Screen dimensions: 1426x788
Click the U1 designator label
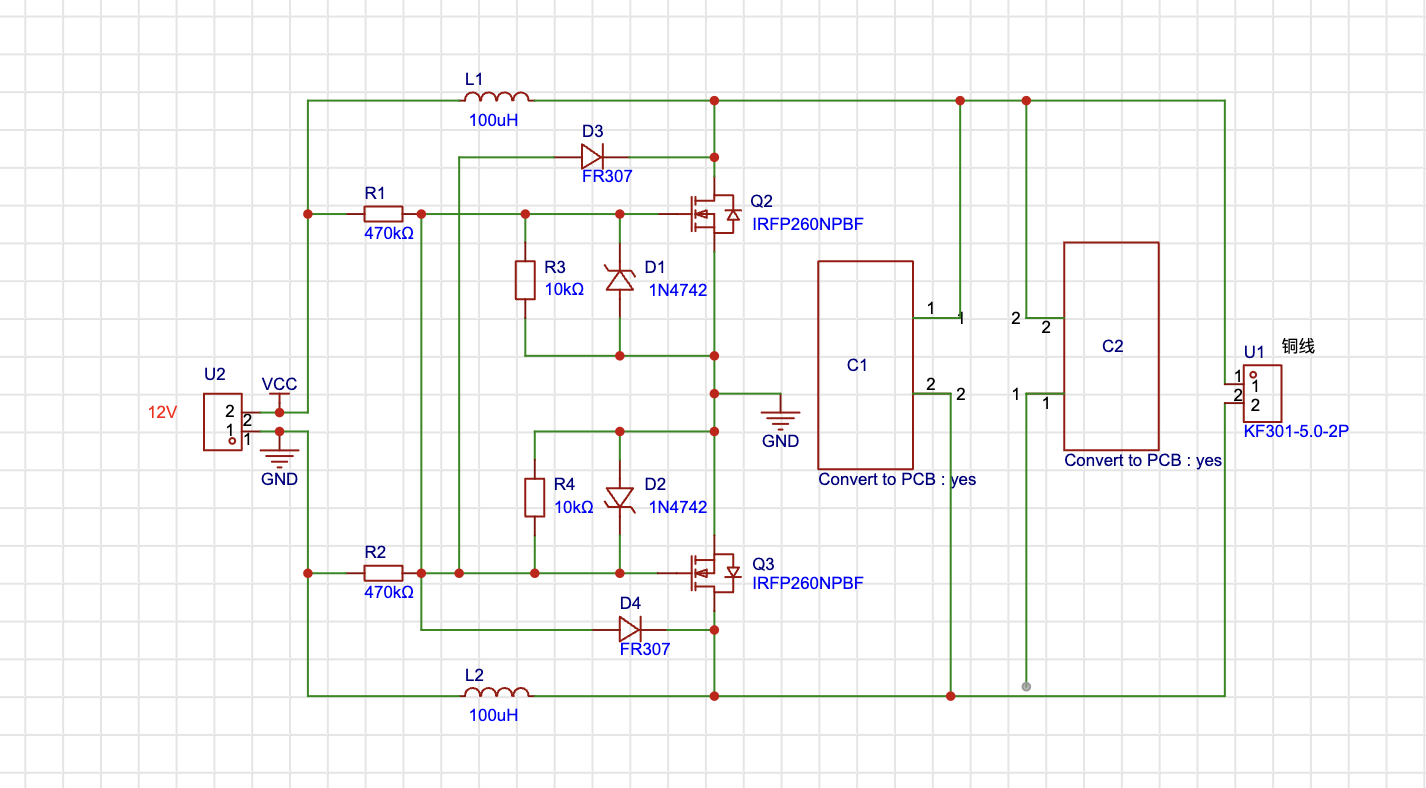[x=1254, y=351]
